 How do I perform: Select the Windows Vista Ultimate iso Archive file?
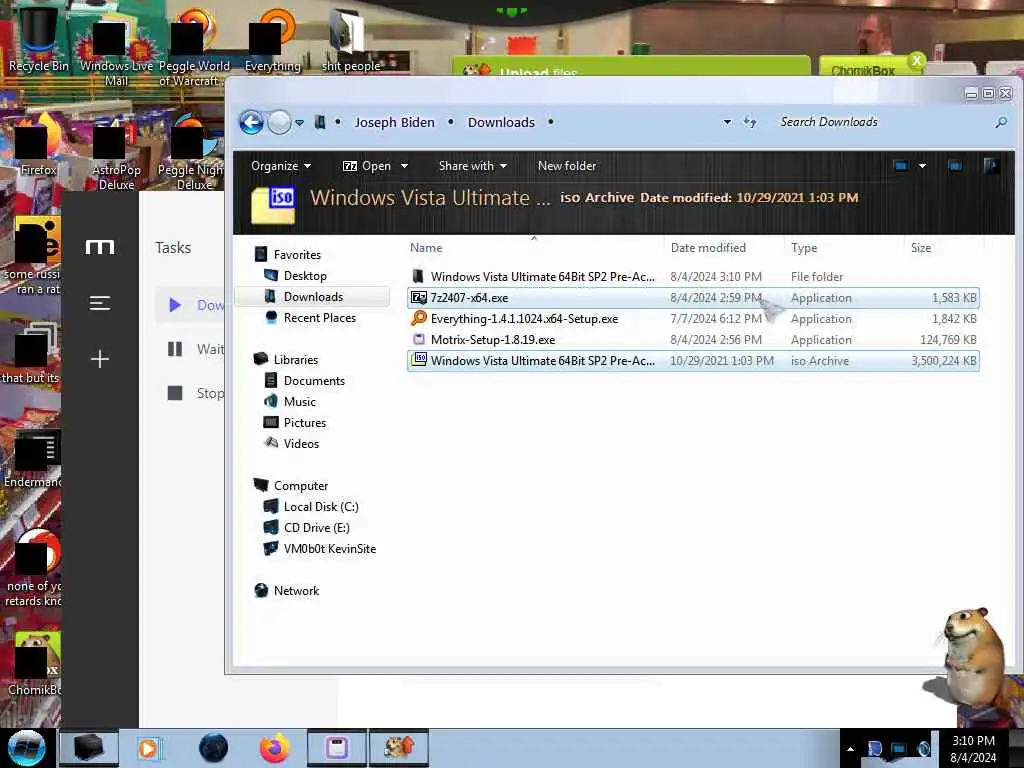[x=693, y=360]
